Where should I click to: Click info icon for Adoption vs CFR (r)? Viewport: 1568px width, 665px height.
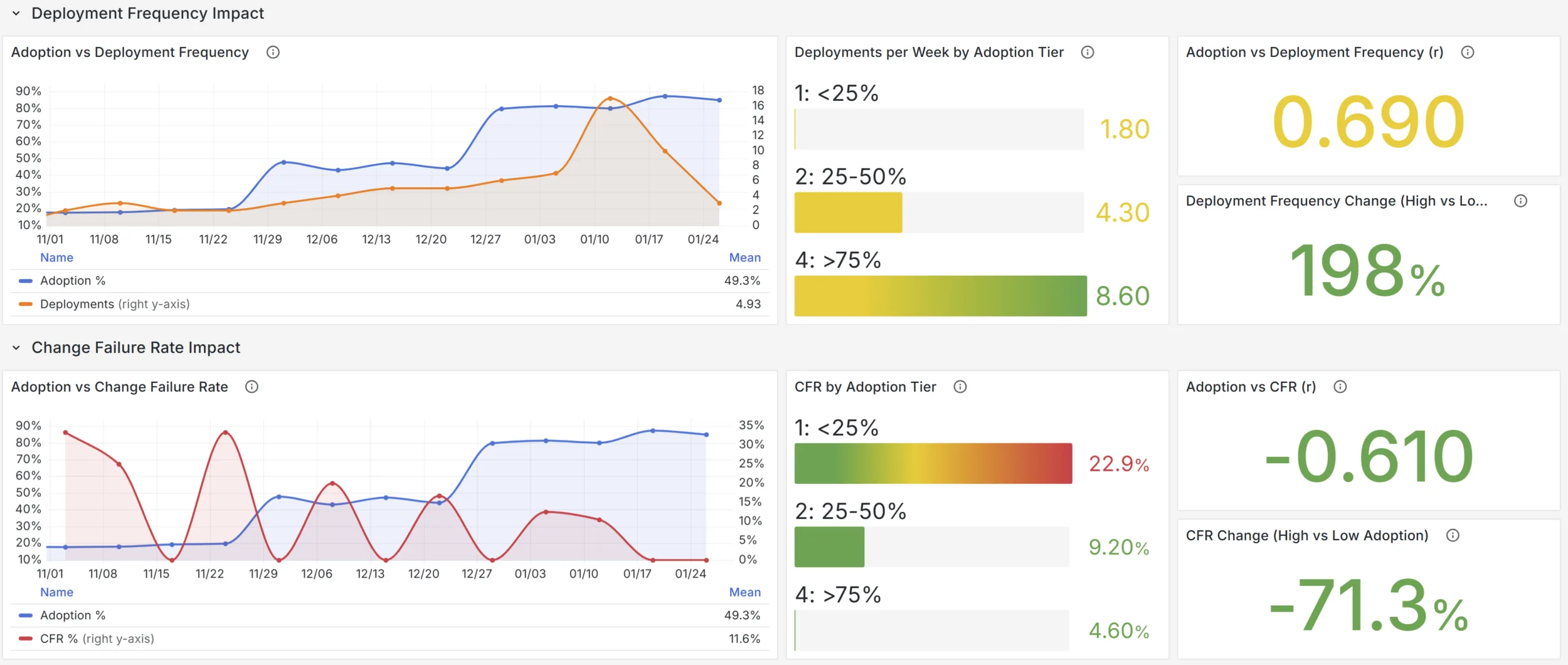click(1340, 387)
